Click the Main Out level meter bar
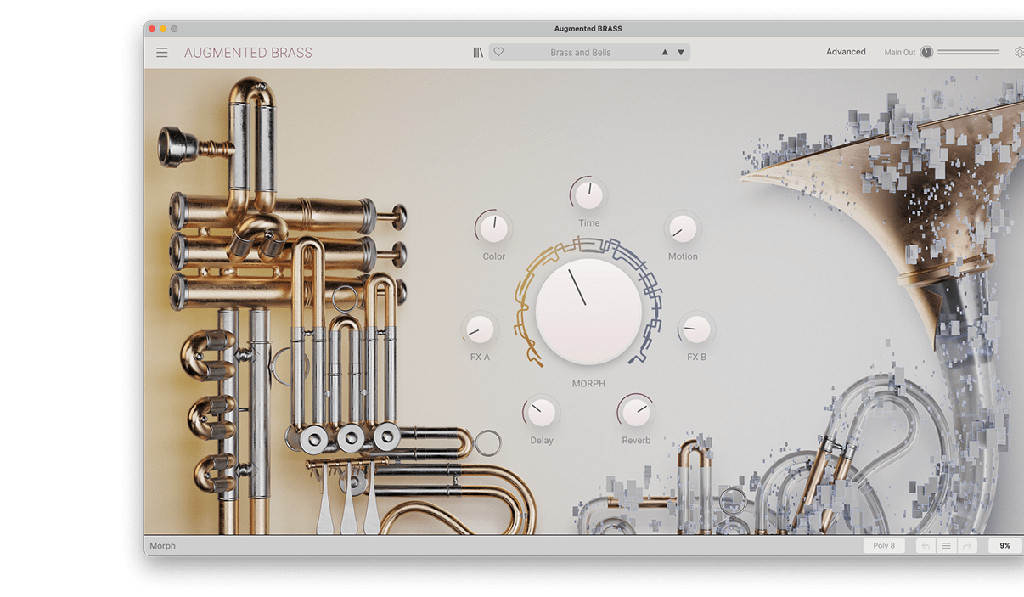Viewport: 1024px width, 597px height. coord(968,52)
